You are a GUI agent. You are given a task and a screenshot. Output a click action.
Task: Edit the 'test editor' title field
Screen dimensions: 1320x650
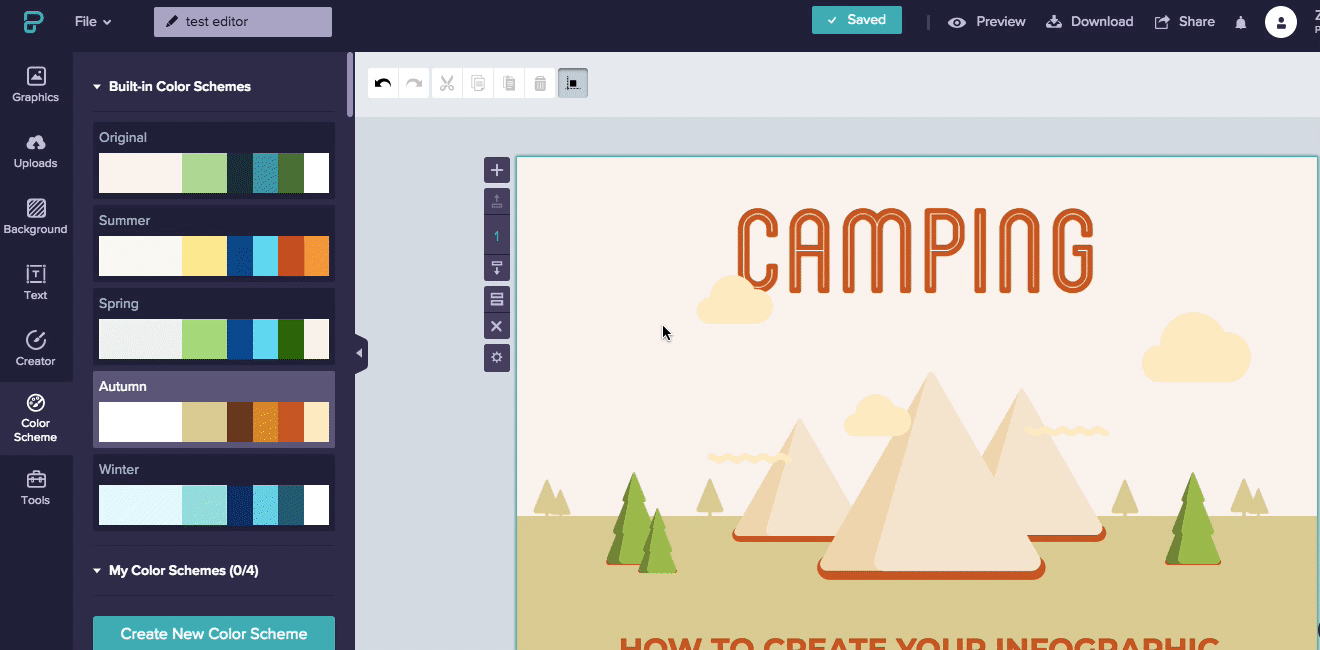(x=243, y=22)
